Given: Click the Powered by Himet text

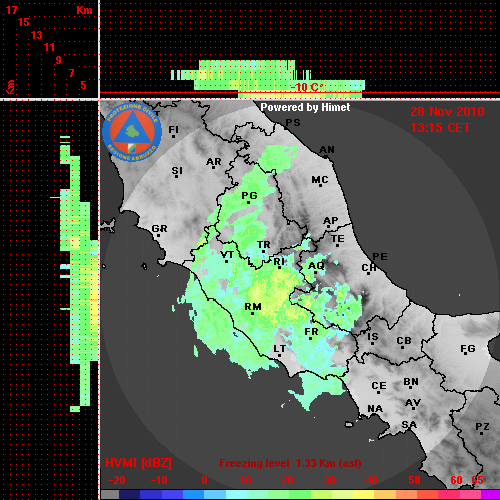Looking at the screenshot, I should 305,107.
